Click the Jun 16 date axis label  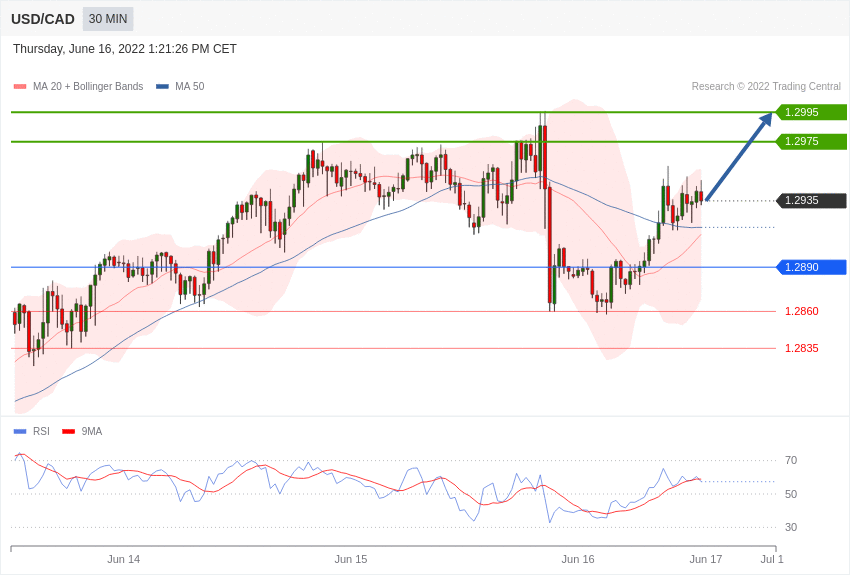[x=578, y=559]
